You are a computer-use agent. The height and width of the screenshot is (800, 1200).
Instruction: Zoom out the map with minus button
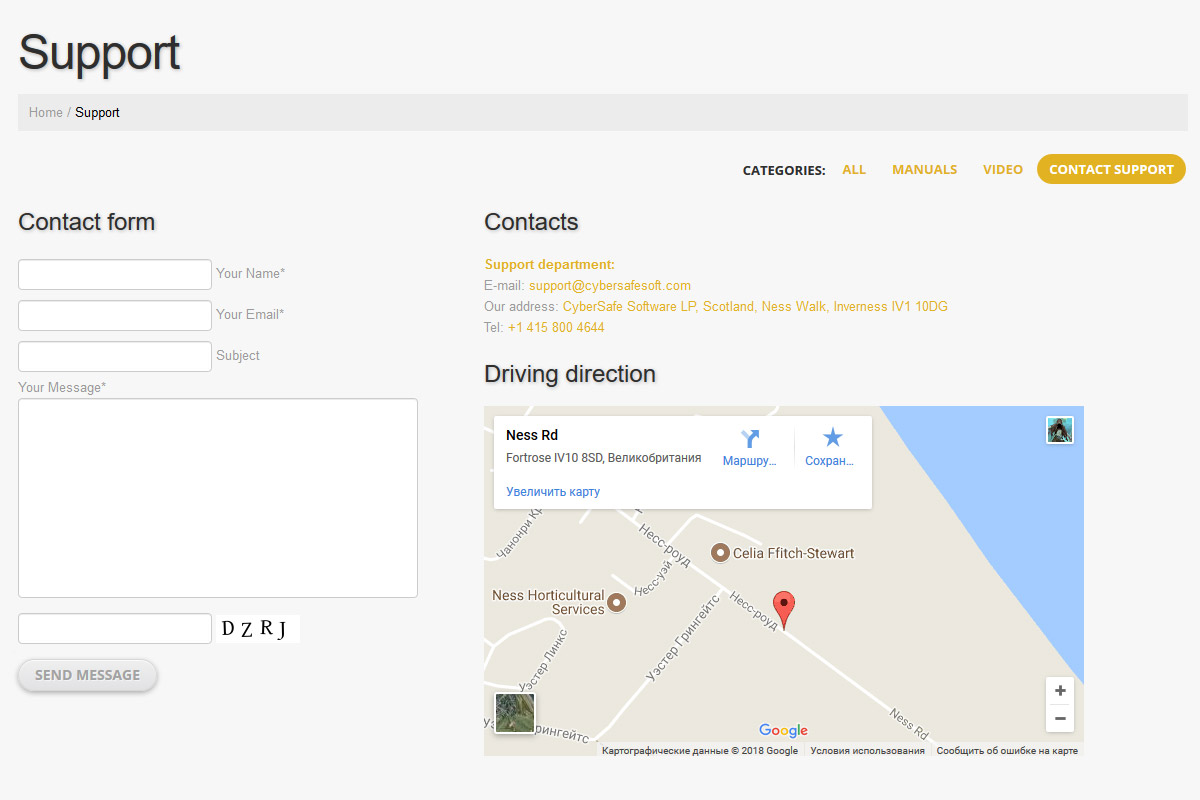pos(1060,718)
